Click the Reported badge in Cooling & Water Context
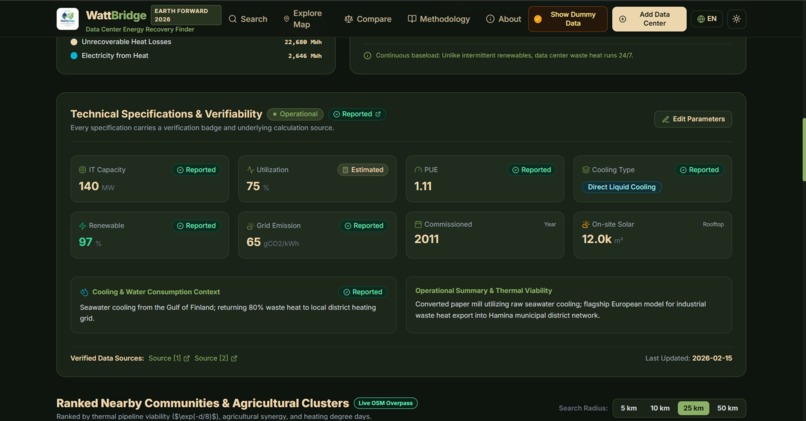 pyautogui.click(x=363, y=292)
